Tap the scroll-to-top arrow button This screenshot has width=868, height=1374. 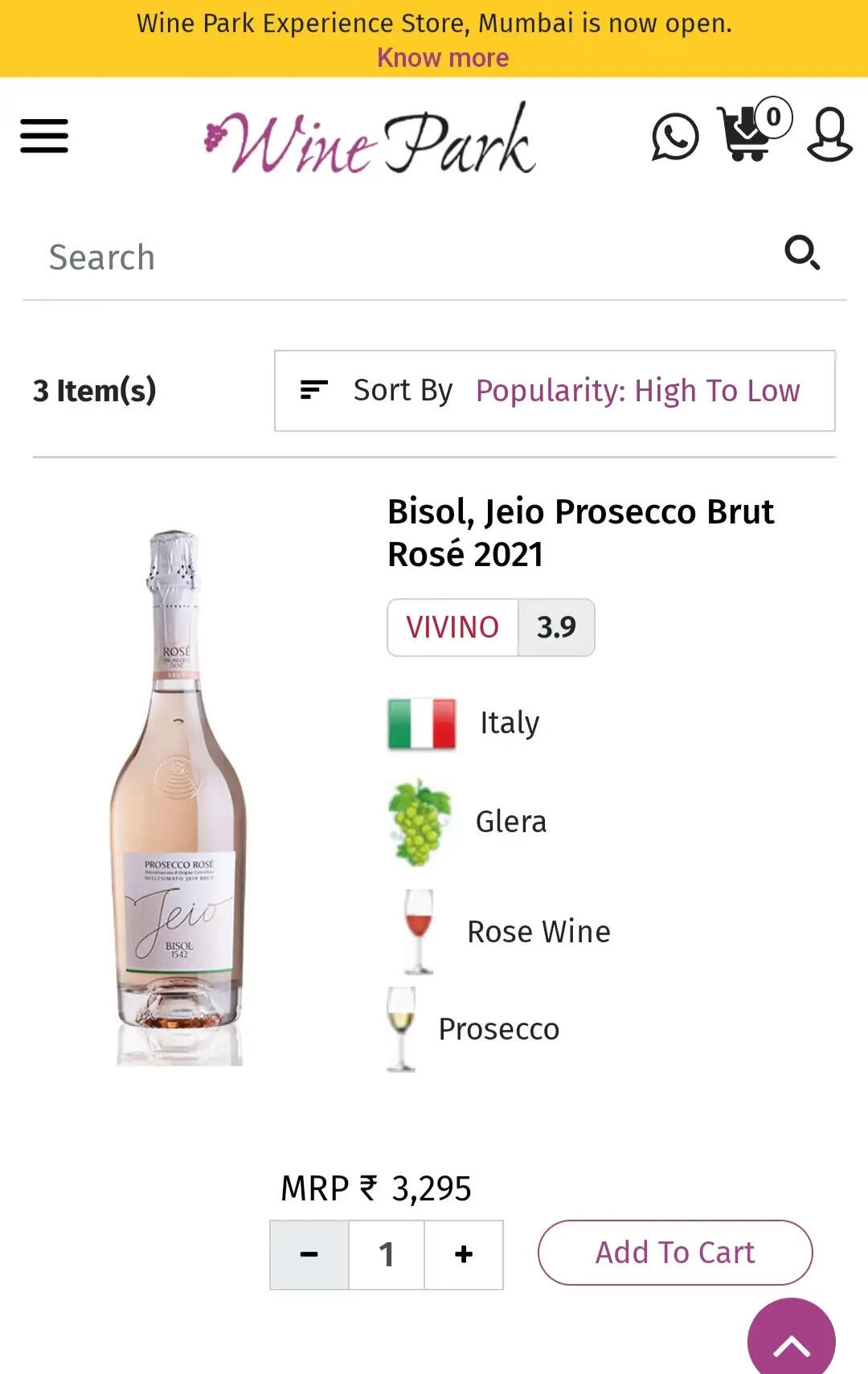pos(791,1341)
